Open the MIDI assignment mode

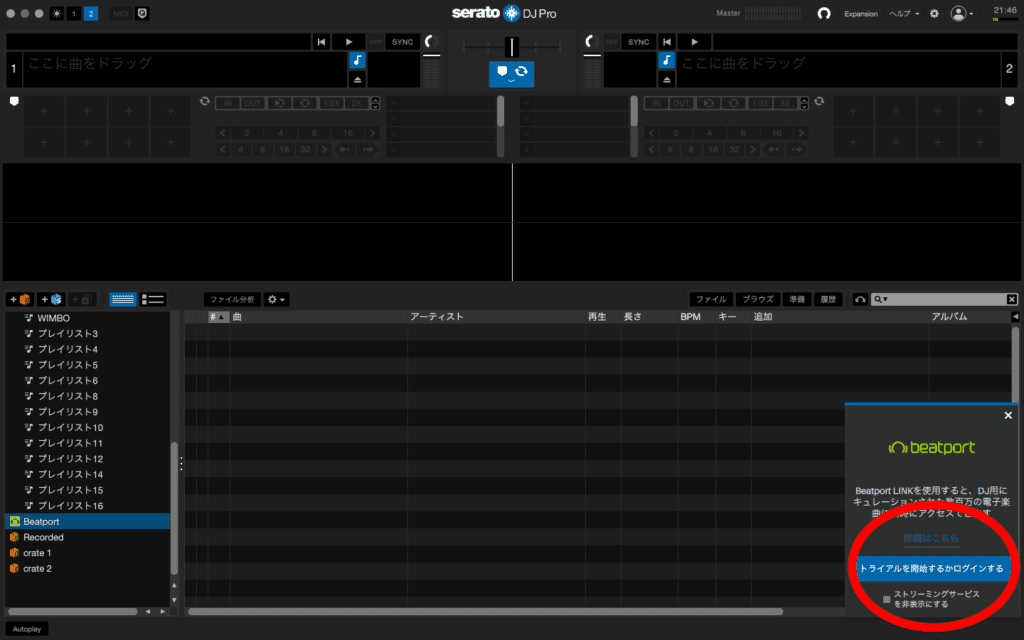pos(121,13)
